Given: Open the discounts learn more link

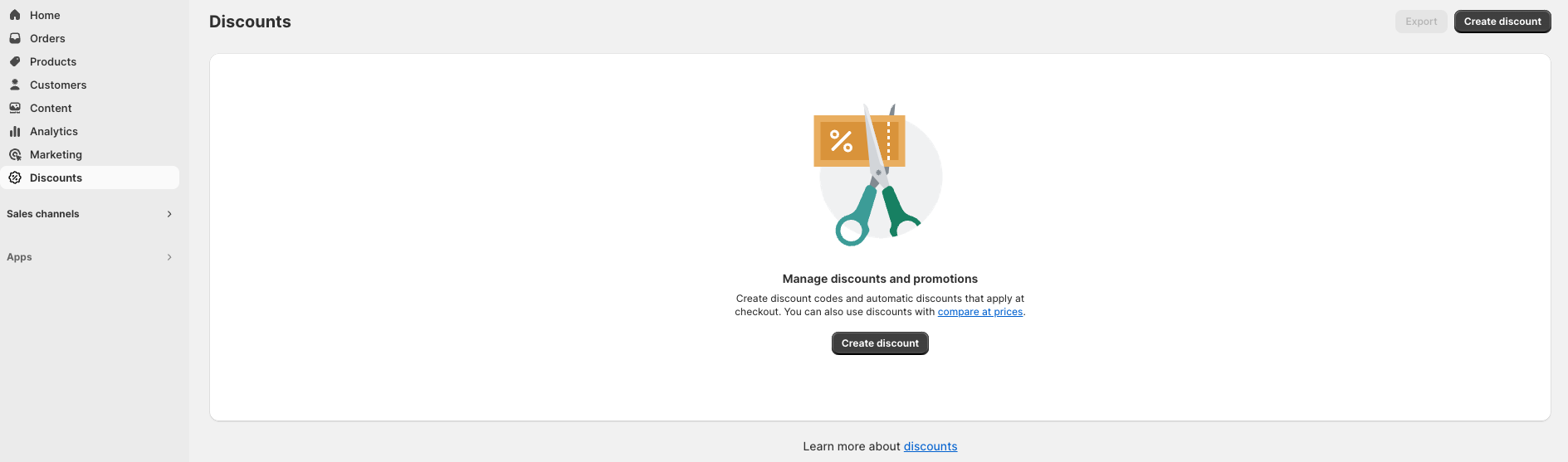Looking at the screenshot, I should [x=930, y=446].
